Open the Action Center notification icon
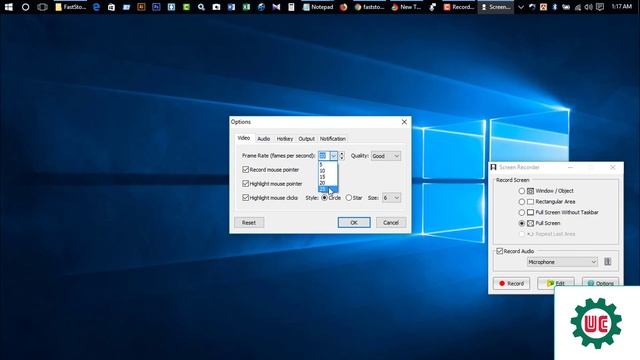The width and height of the screenshot is (640, 360). tap(600, 7)
